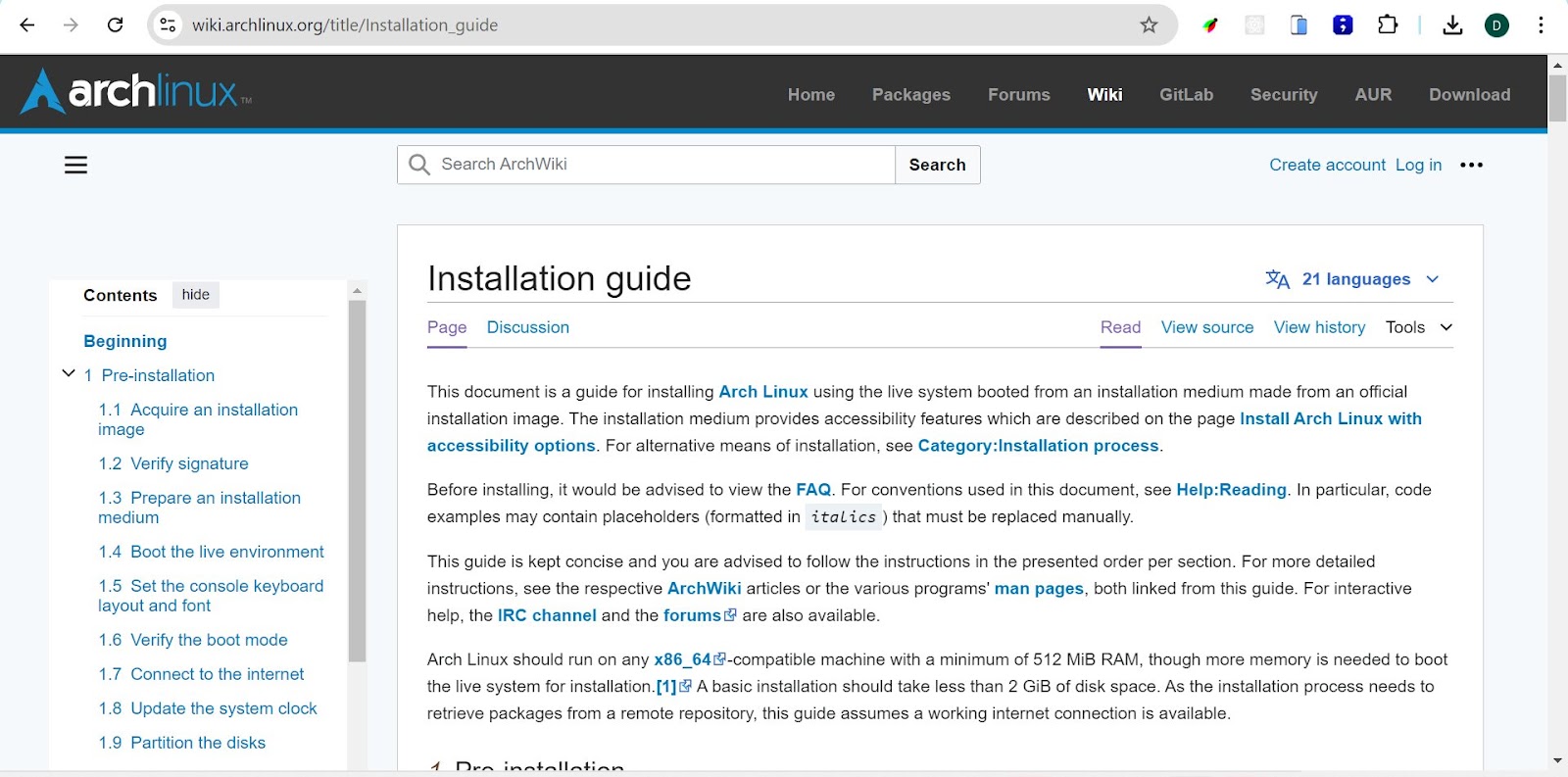Open the 21 languages dropdown
Image resolution: width=1568 pixels, height=777 pixels.
tap(1352, 279)
